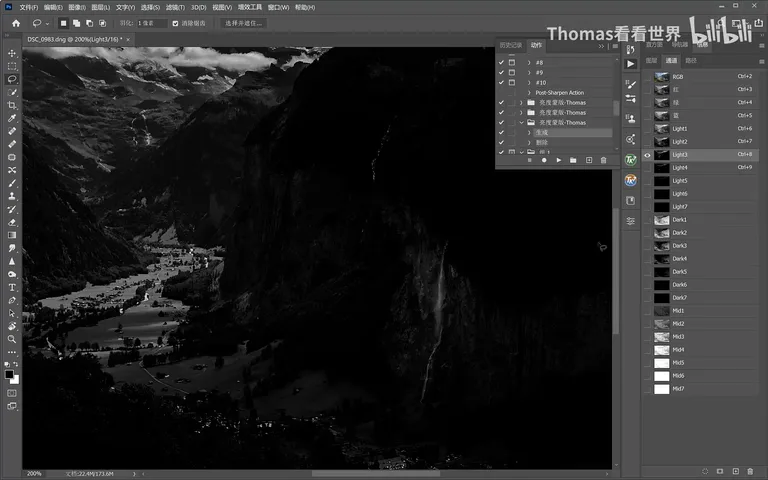768x480 pixels.
Task: Play the selected action
Action: click(558, 160)
